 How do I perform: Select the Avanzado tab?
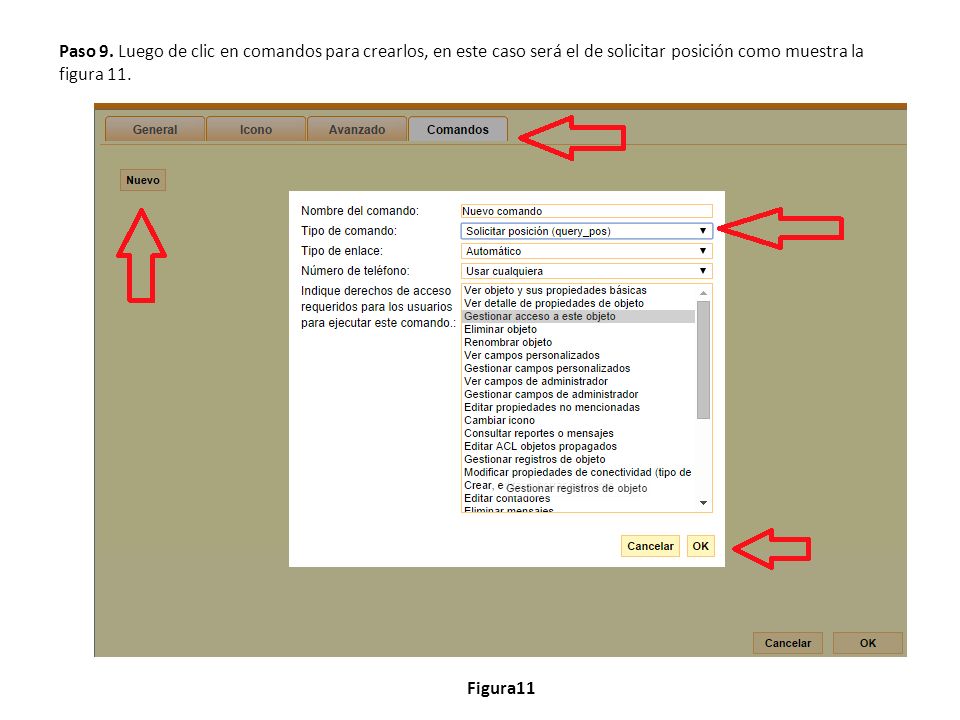pyautogui.click(x=357, y=129)
